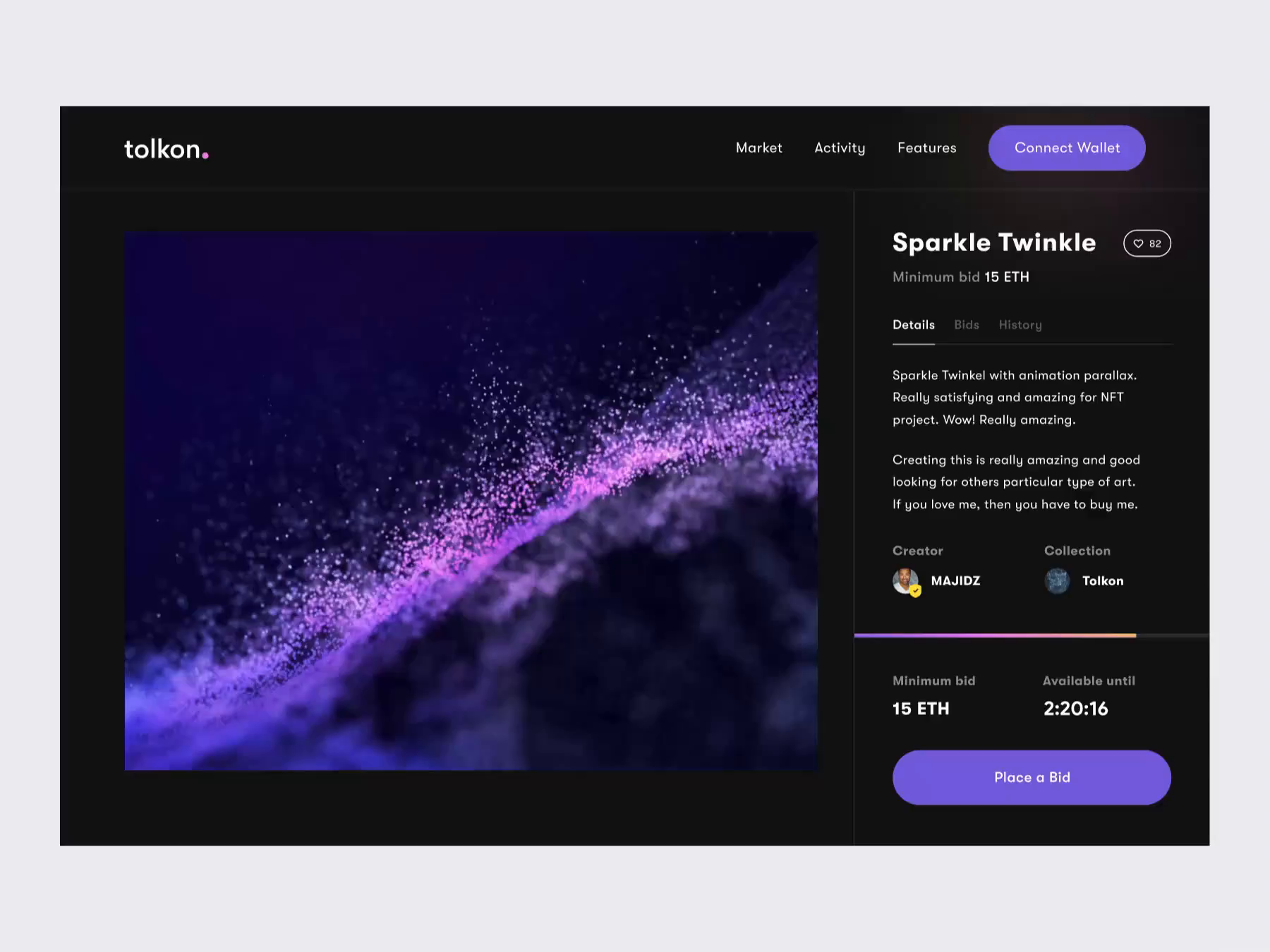Image resolution: width=1270 pixels, height=952 pixels.
Task: Click the 82 likes count
Action: 1155,244
